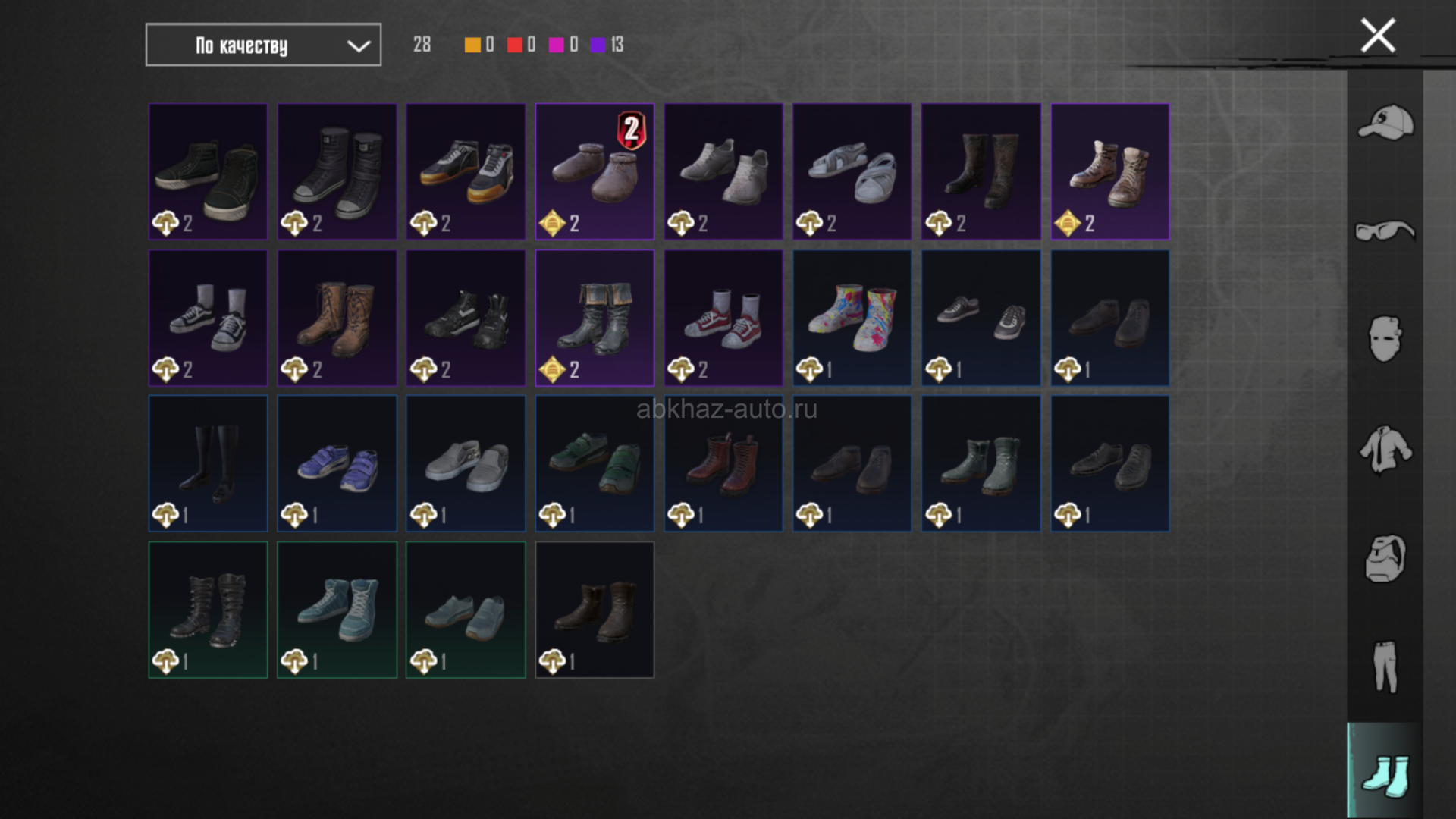Open the pants category icon

click(1385, 667)
